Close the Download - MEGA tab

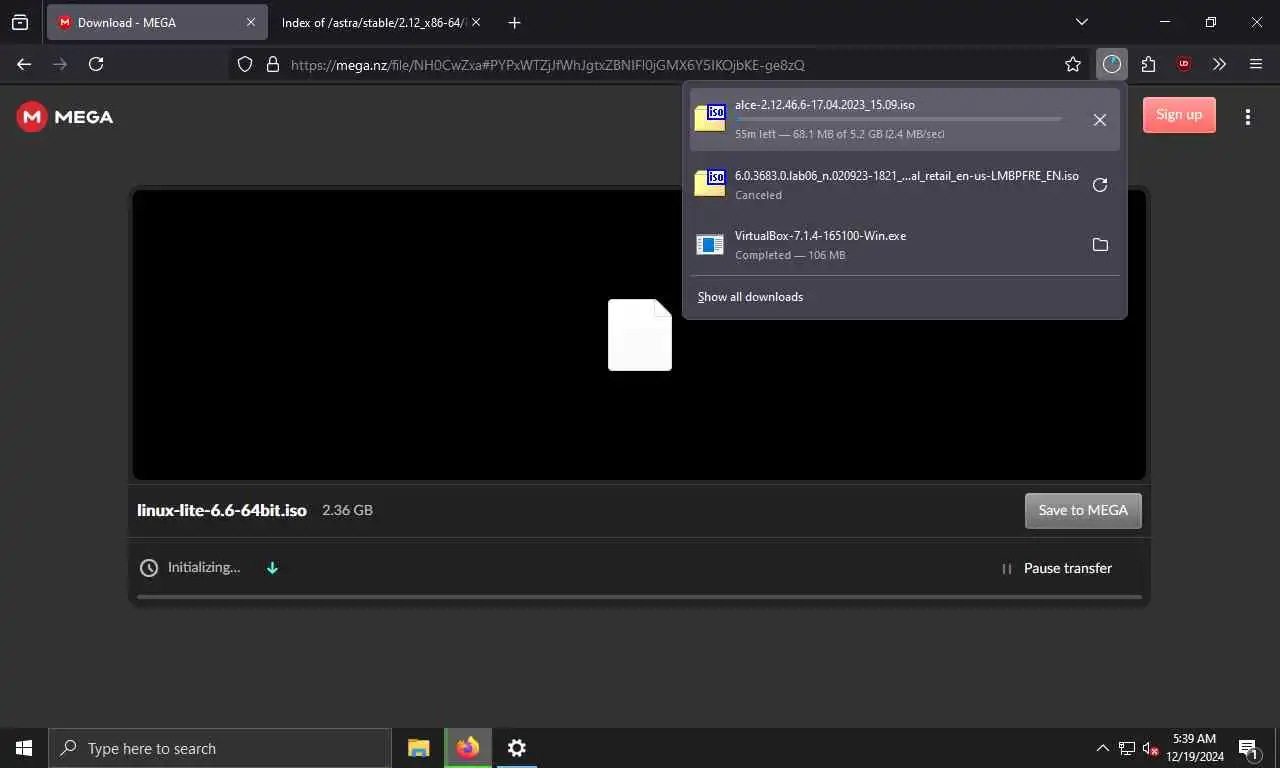click(251, 22)
